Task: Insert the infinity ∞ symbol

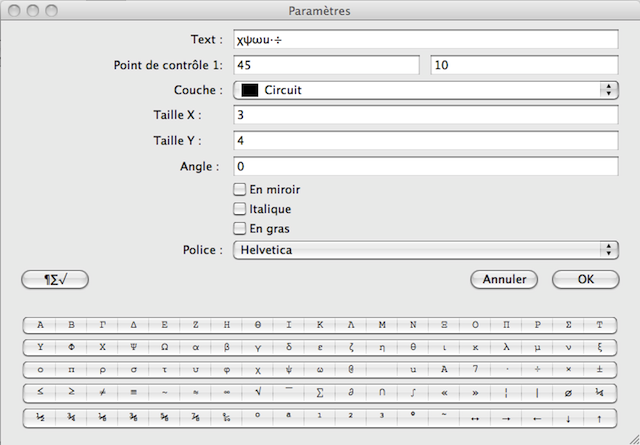Action: point(227,393)
